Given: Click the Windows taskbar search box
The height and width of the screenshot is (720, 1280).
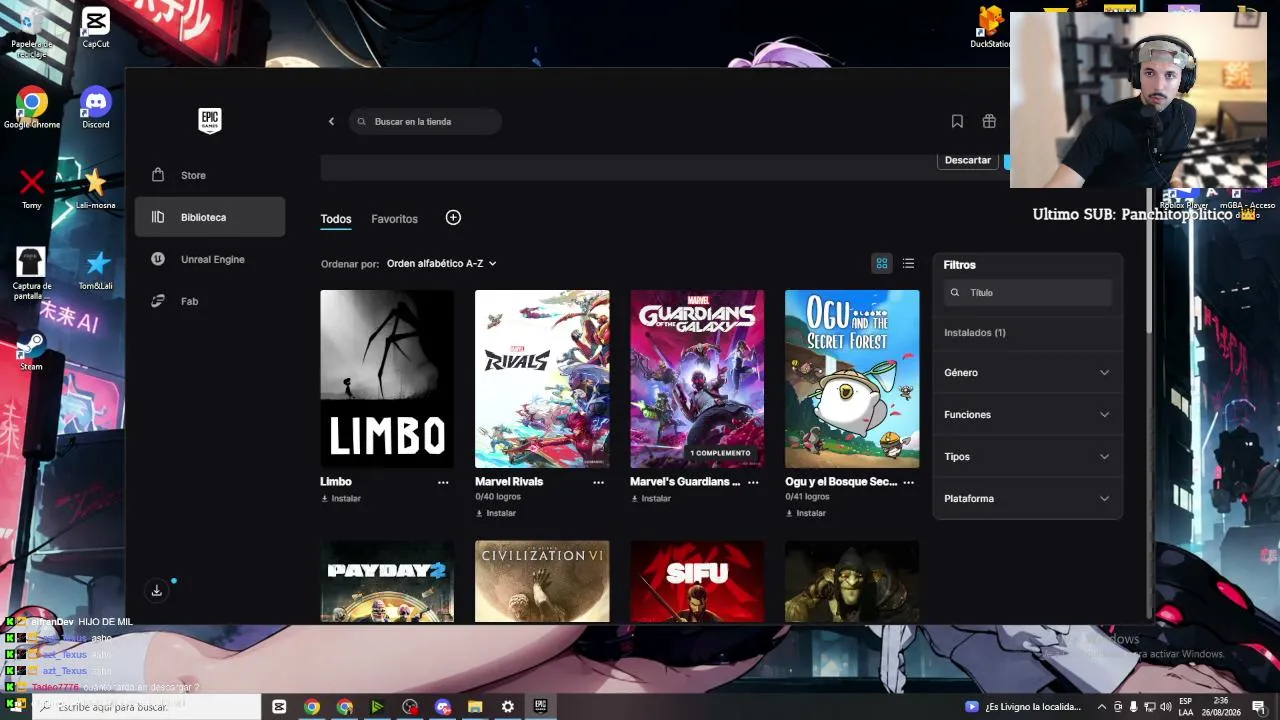Looking at the screenshot, I should (147, 707).
